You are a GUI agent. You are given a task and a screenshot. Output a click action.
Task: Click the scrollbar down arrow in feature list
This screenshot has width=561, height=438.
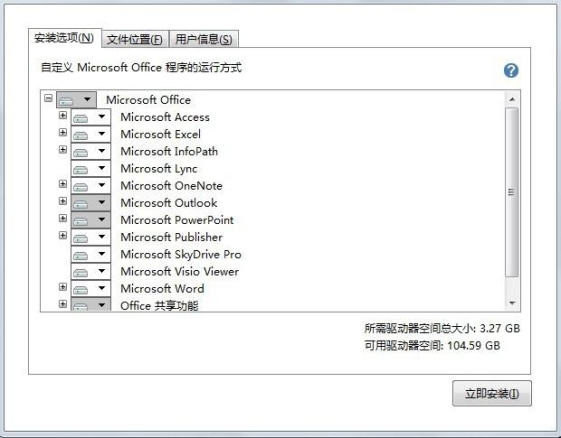[x=512, y=303]
